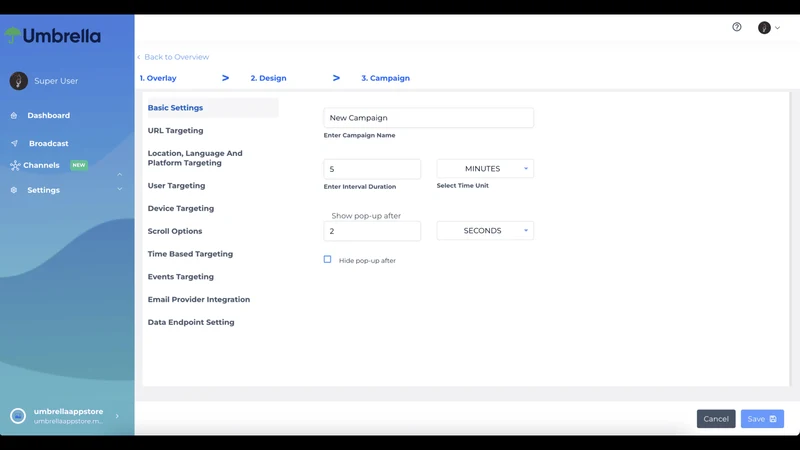Open Location, Language And Platform Targeting
800x450 pixels.
point(195,158)
